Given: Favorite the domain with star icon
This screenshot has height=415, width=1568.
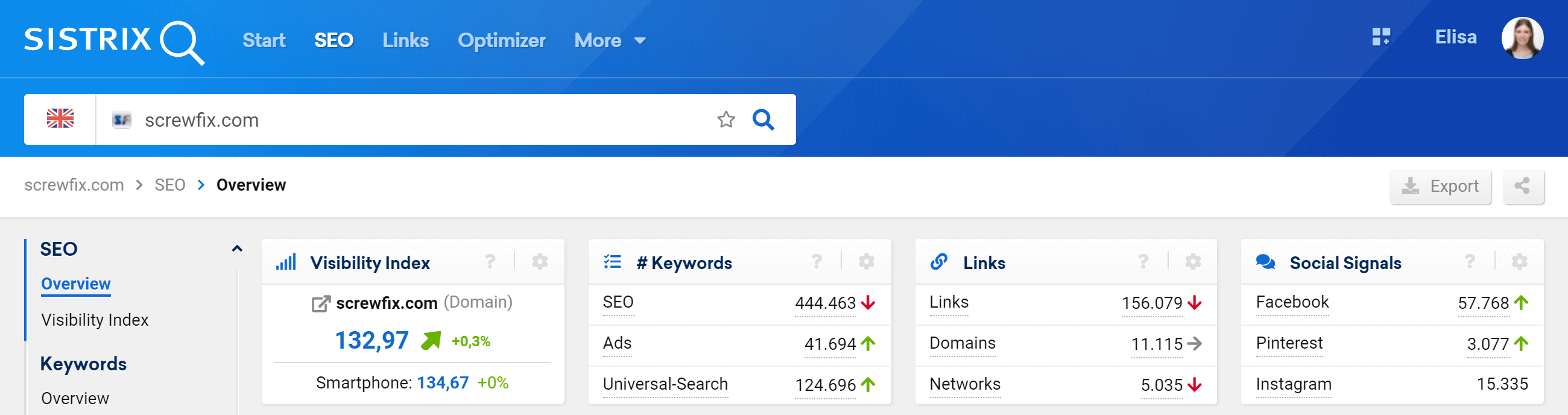Looking at the screenshot, I should click(726, 119).
